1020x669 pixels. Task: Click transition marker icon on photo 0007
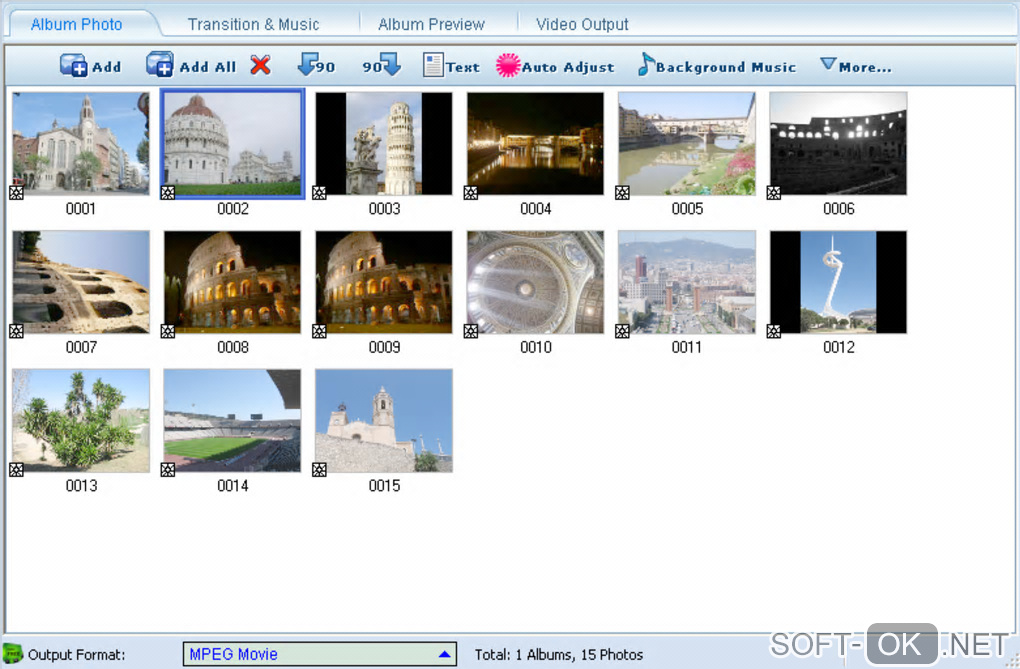point(16,331)
